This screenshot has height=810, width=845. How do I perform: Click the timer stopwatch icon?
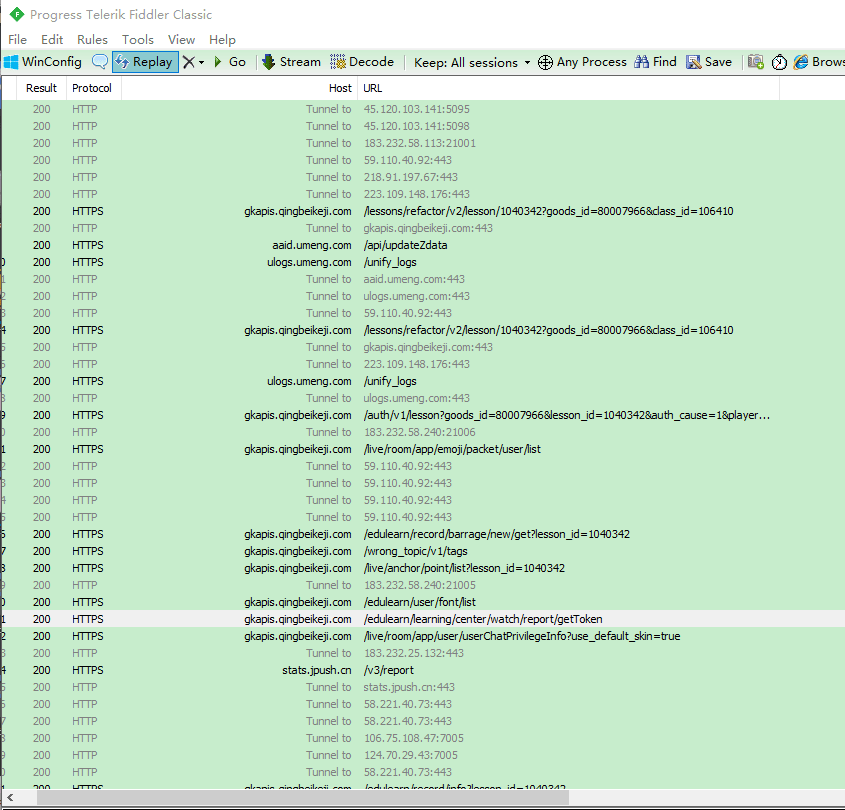pyautogui.click(x=779, y=63)
